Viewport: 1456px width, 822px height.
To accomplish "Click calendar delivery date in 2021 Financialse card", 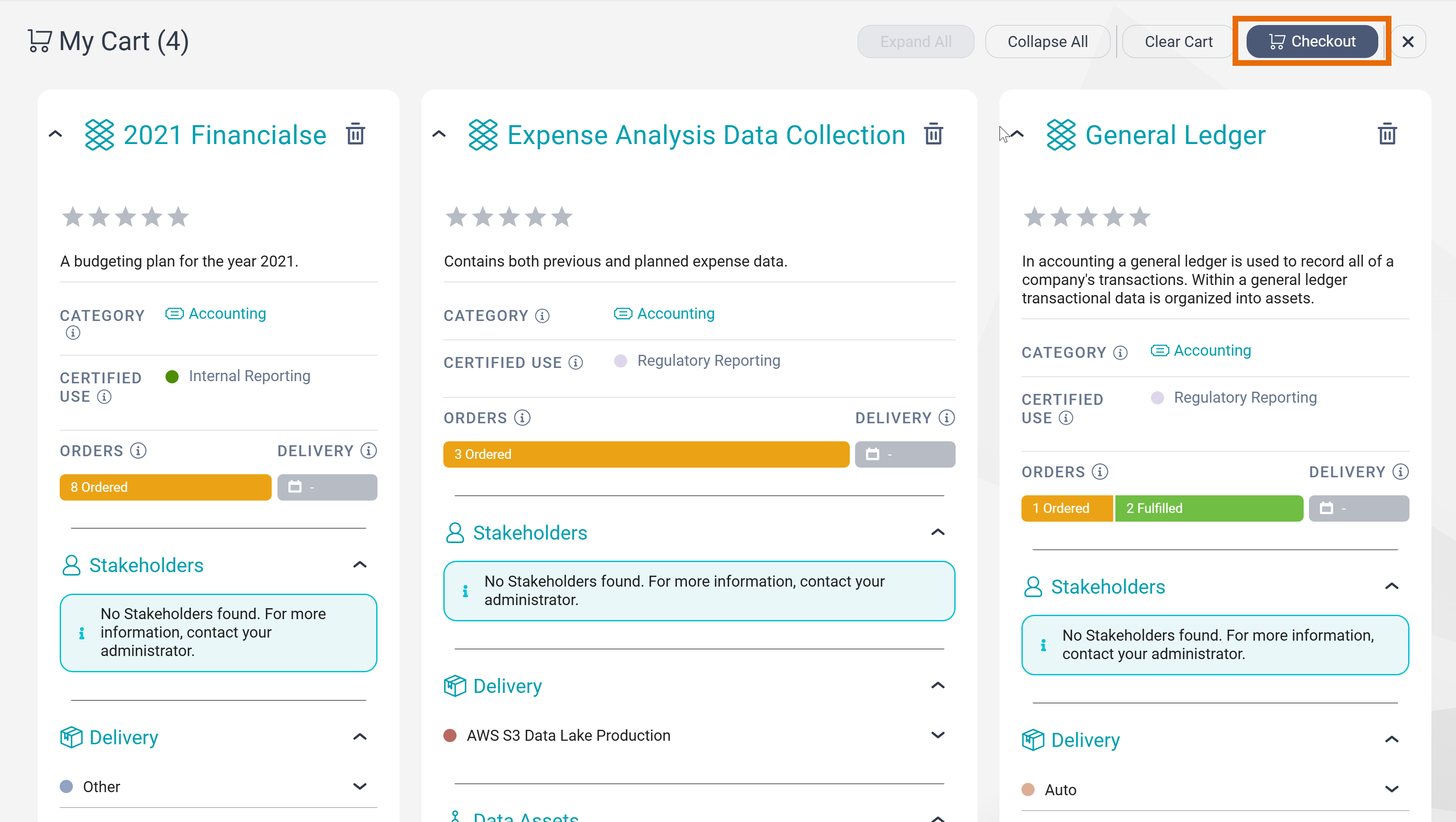I will click(x=327, y=487).
